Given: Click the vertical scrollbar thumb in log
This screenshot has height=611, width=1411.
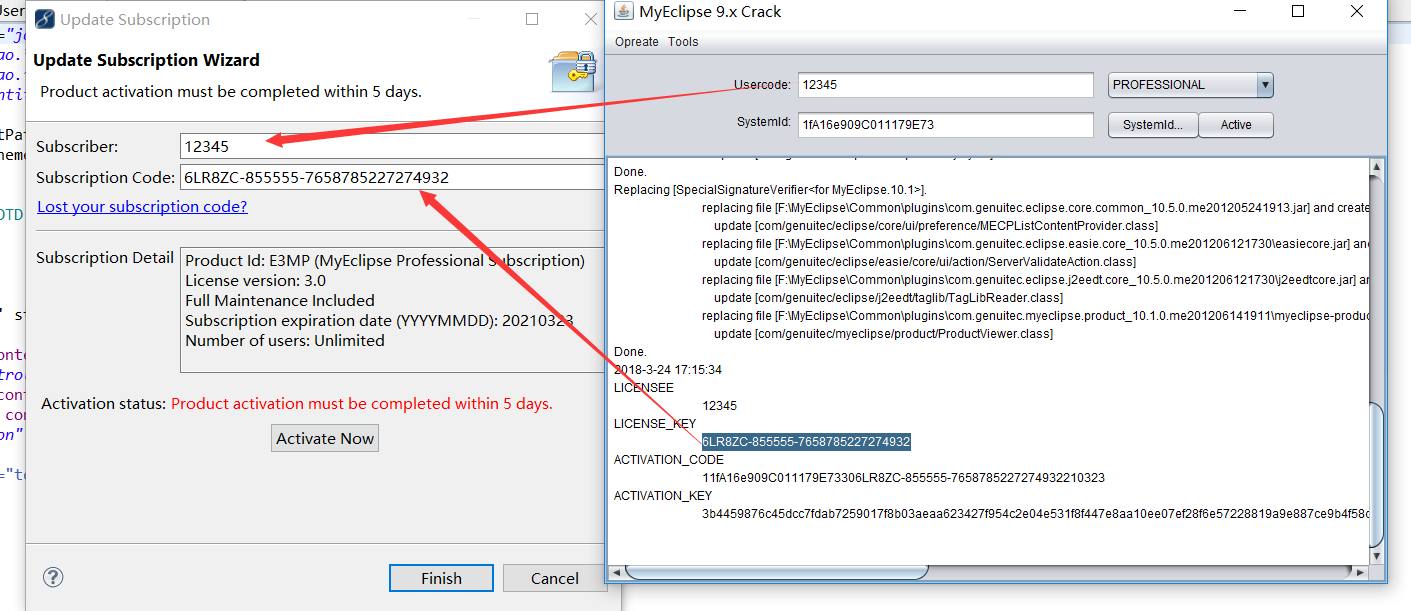Looking at the screenshot, I should [x=1378, y=474].
